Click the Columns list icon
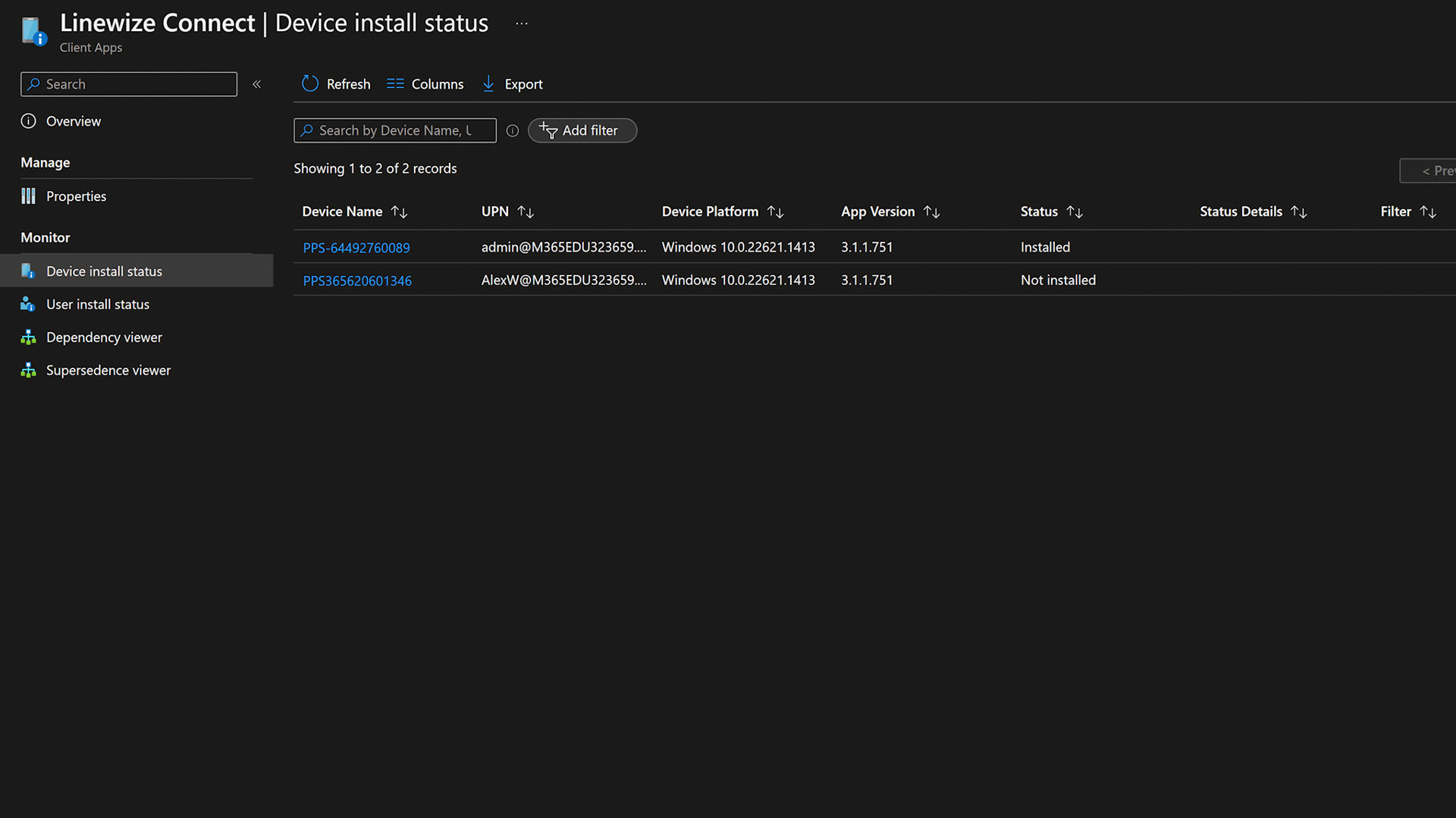Screen dimensions: 1456x818 pos(395,83)
